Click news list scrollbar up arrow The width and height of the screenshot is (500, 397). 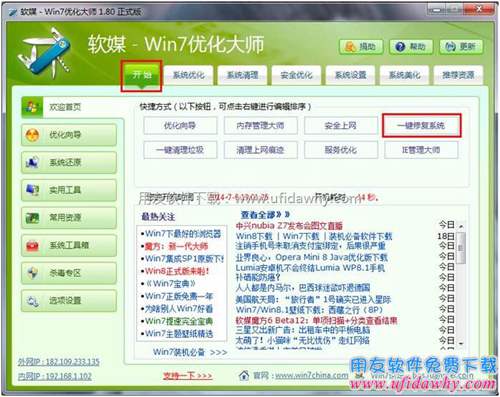coord(461,226)
